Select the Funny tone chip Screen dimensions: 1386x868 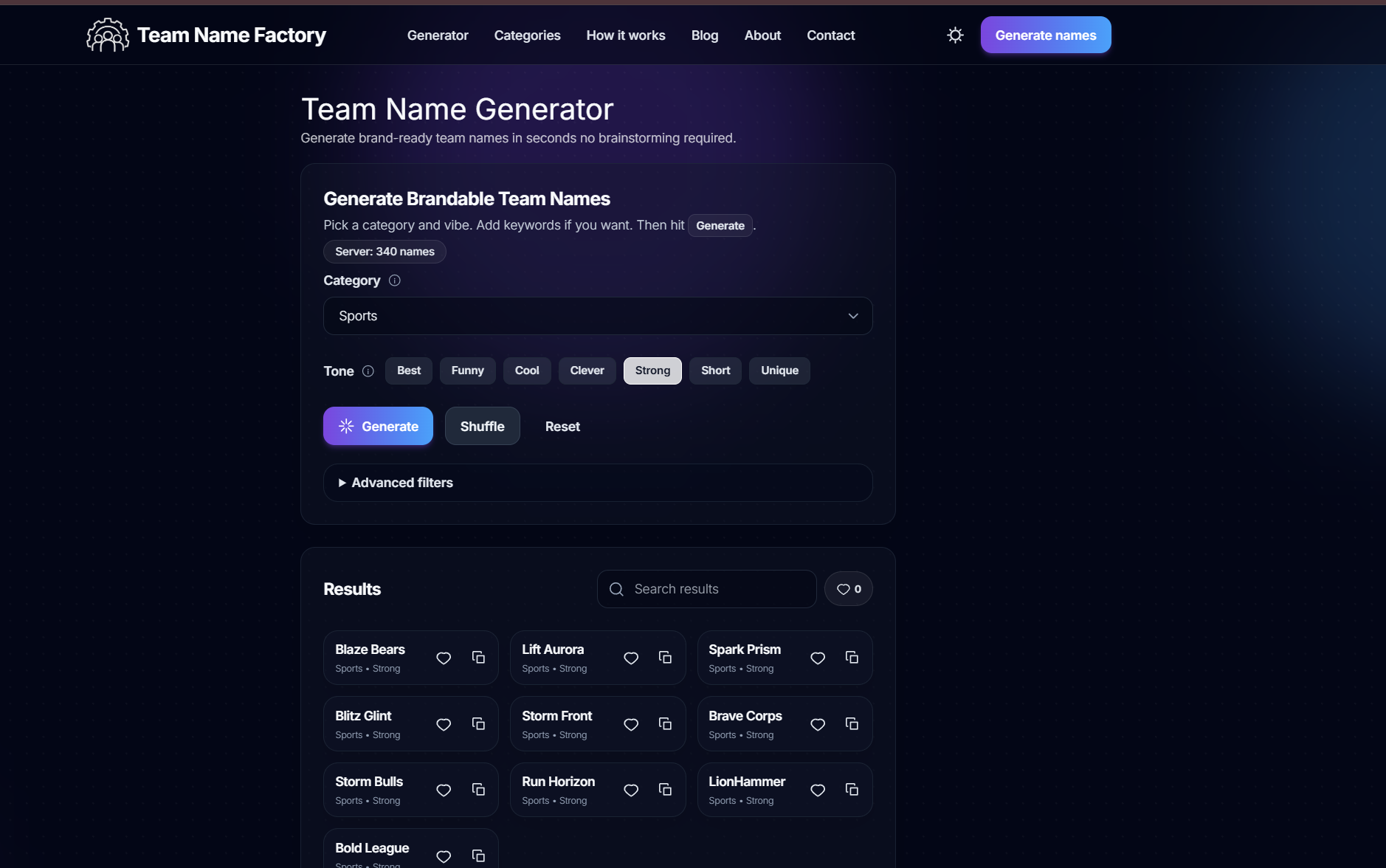[x=468, y=371]
